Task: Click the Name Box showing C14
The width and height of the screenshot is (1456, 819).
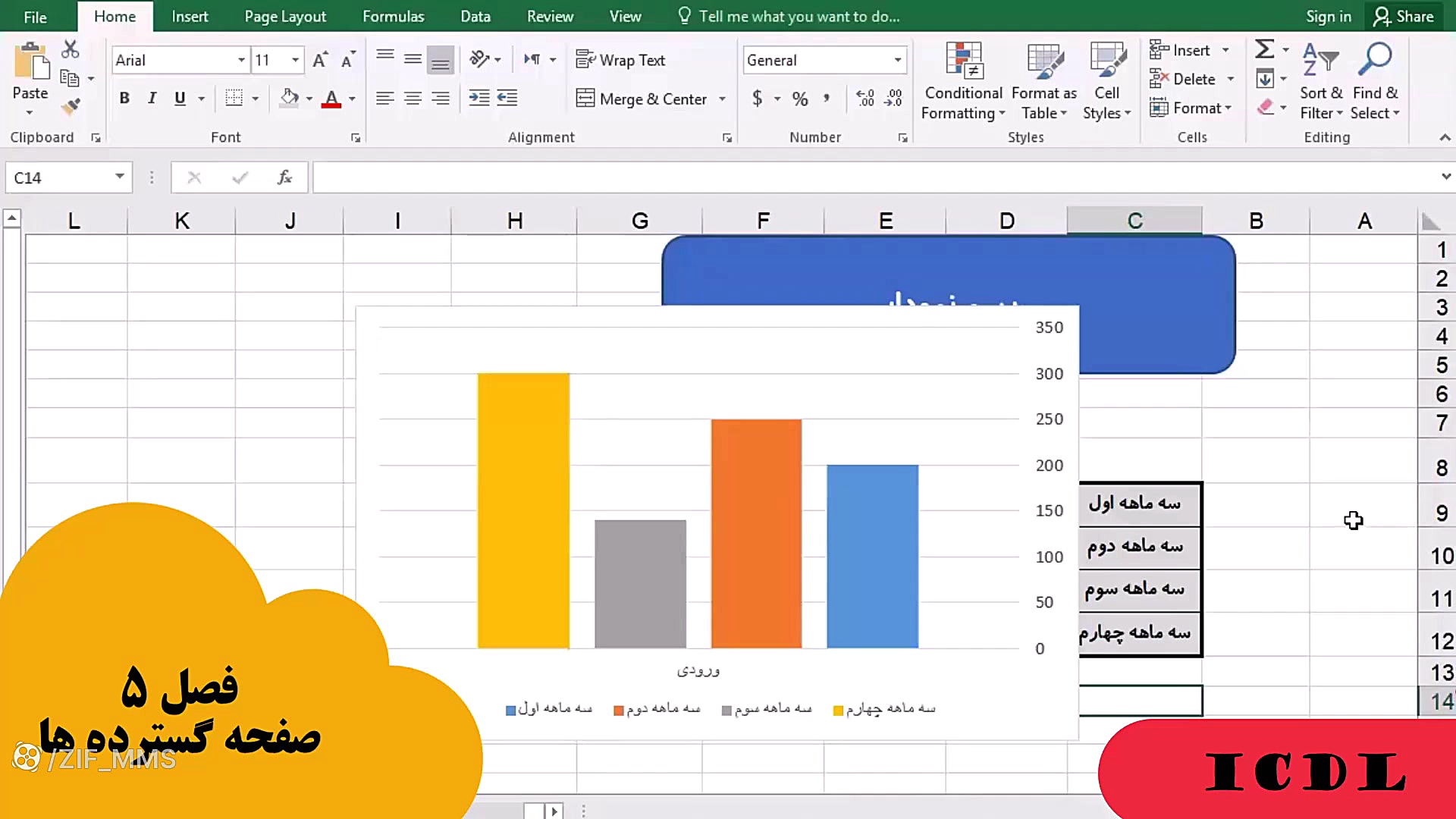Action: [x=68, y=177]
